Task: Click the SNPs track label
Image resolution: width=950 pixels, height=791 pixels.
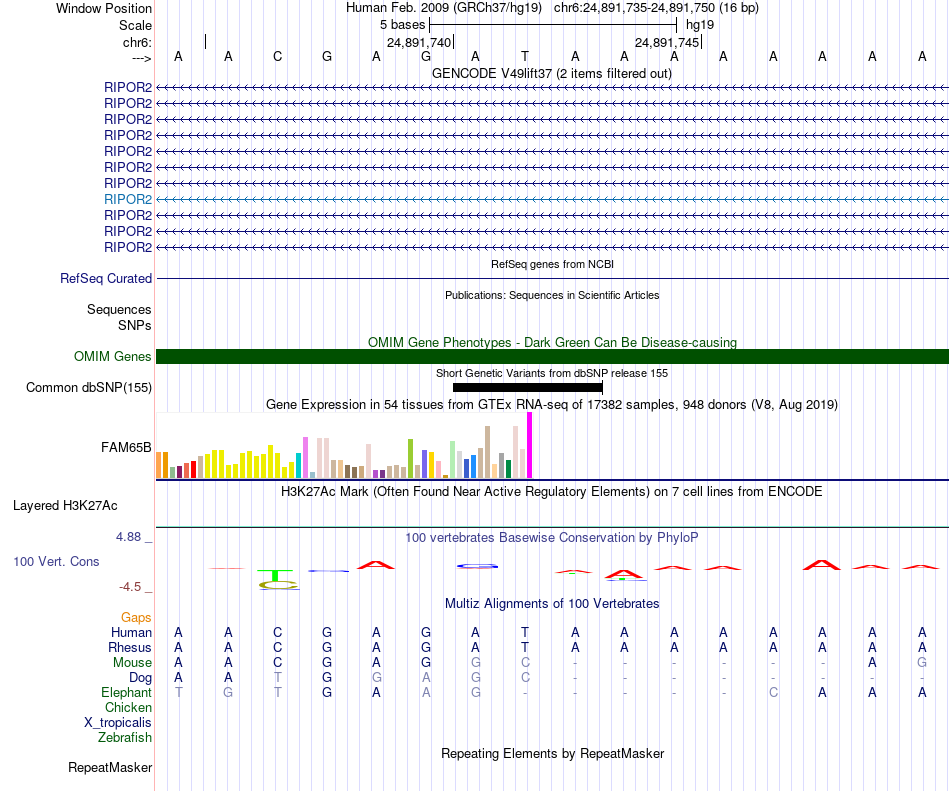Action: pyautogui.click(x=135, y=325)
